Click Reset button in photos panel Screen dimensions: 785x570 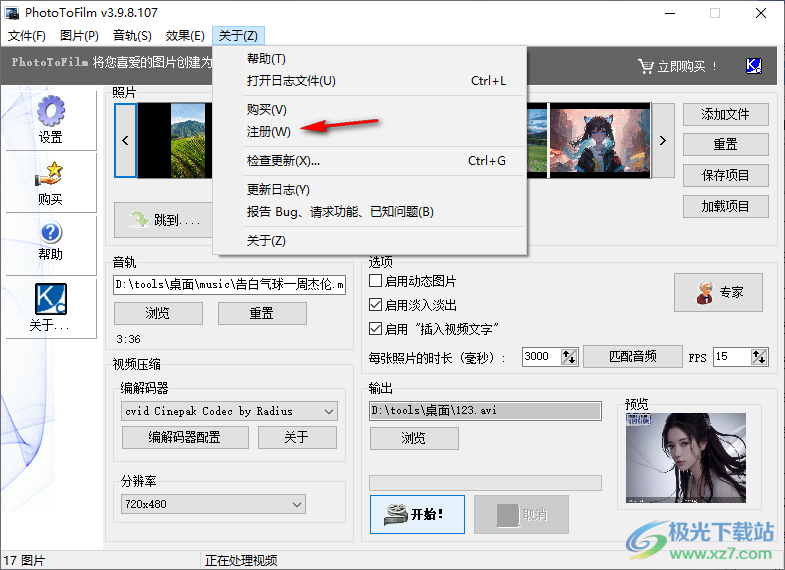725,145
